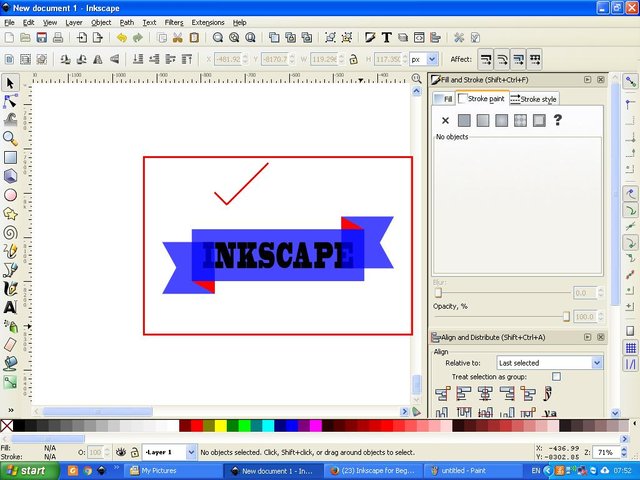The image size is (640, 480).
Task: Expand toolbox overflow chevron
Action: [x=11, y=410]
